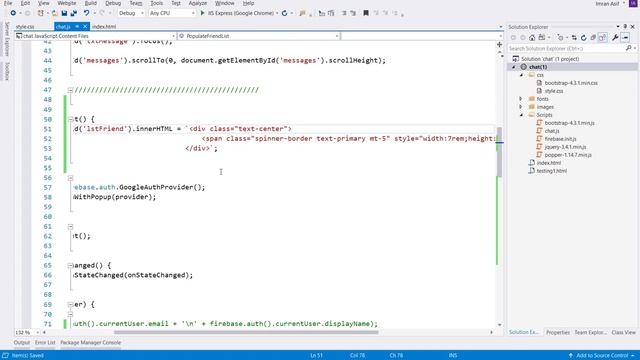Viewport: 640px width, 360px height.
Task: Click the browser Refresh icon in toolbar
Action: (284, 13)
